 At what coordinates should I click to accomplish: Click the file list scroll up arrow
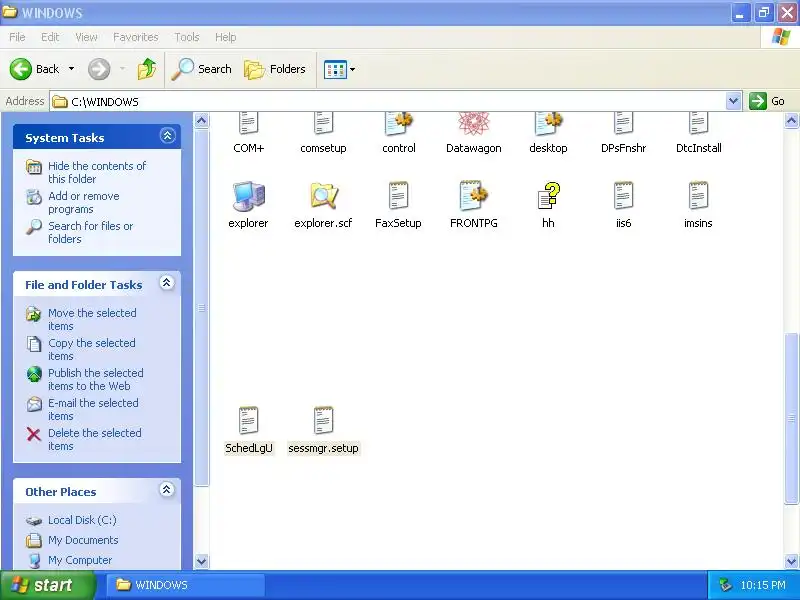791,121
